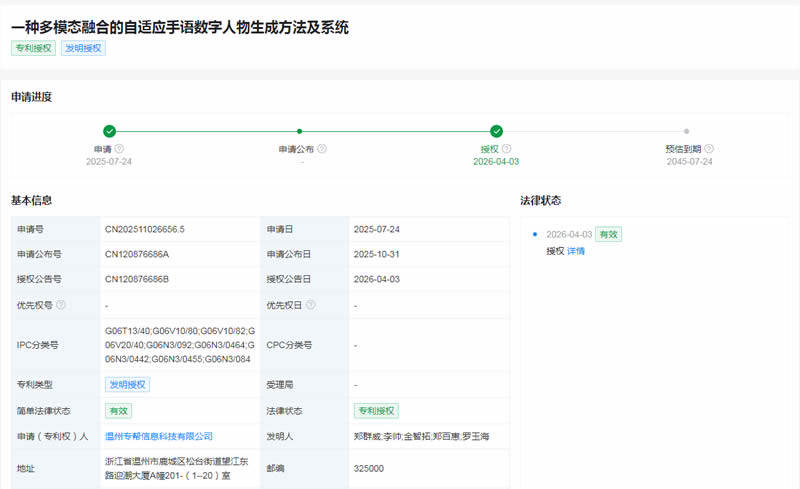Click blue 发明授权 tag under title
800x489 pixels.
pyautogui.click(x=83, y=48)
